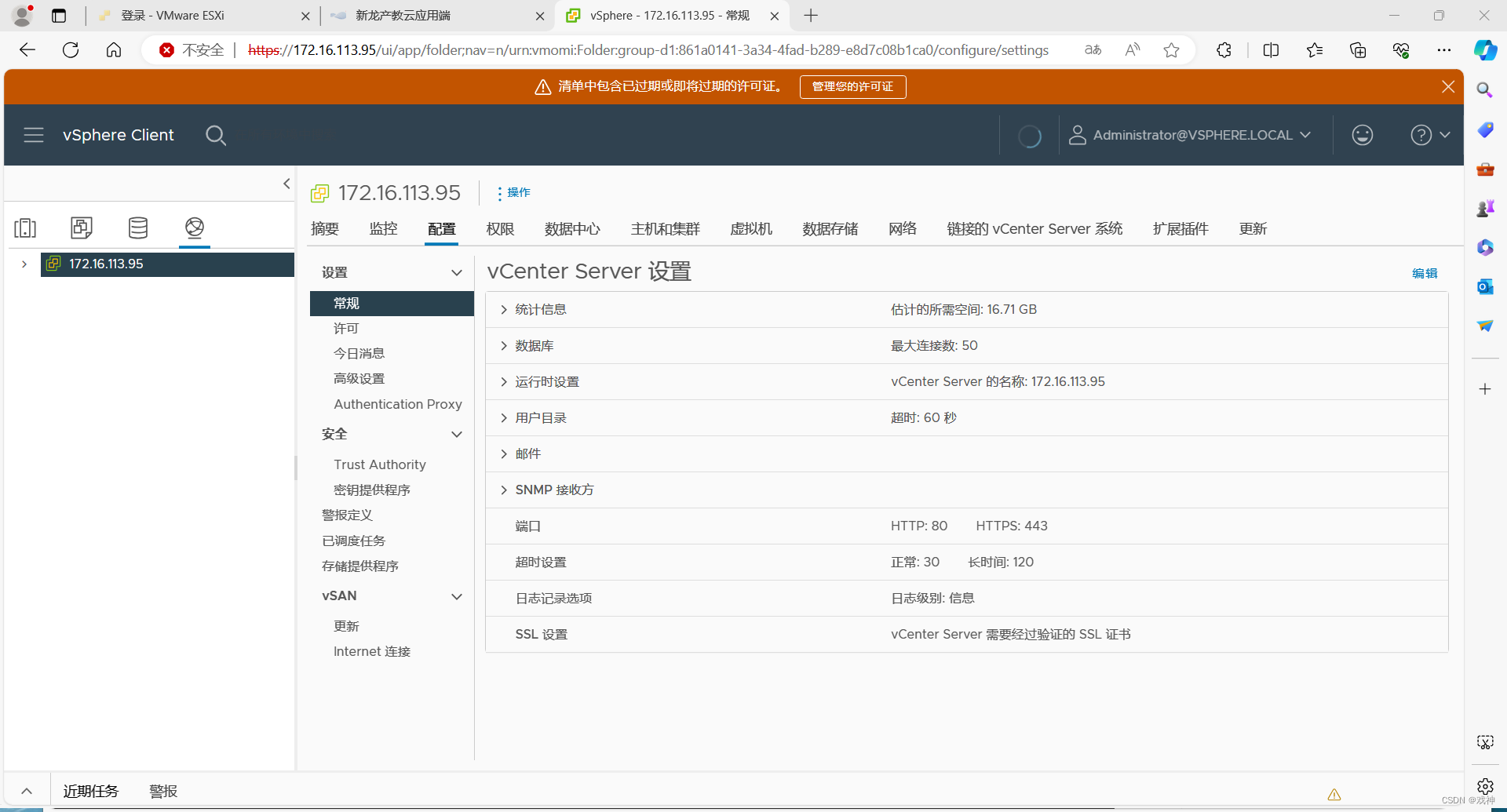Select 今日消息 in settings menu

(359, 353)
